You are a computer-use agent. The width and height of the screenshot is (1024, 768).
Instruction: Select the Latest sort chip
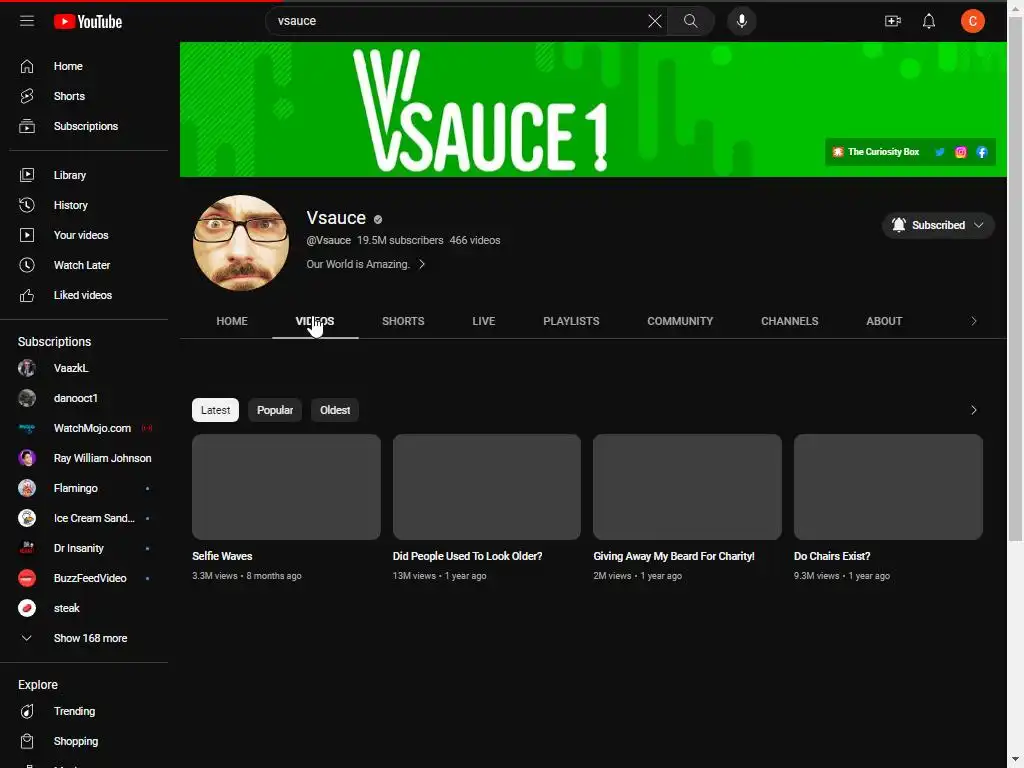coord(216,410)
